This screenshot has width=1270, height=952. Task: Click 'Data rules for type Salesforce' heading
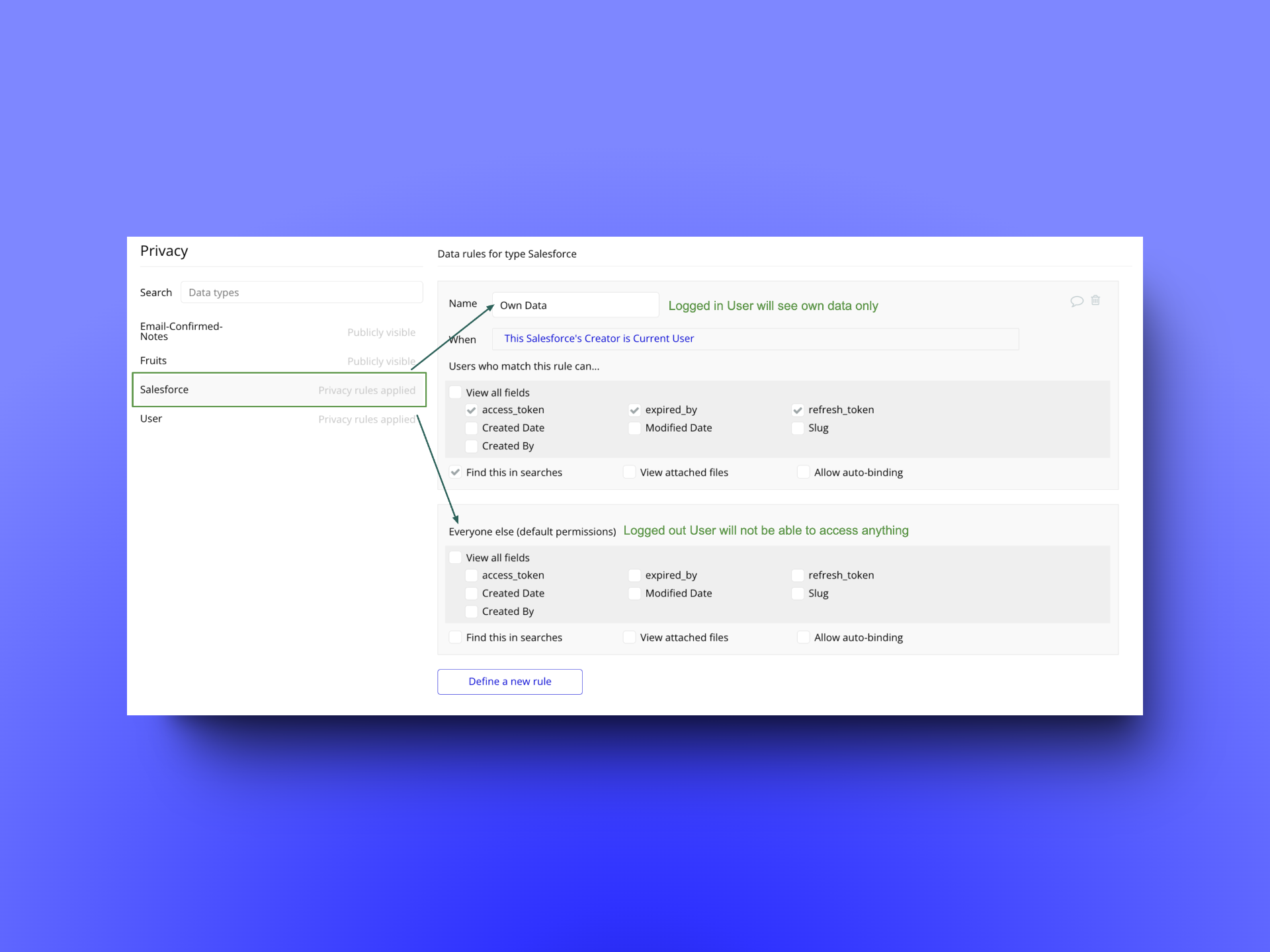[507, 254]
